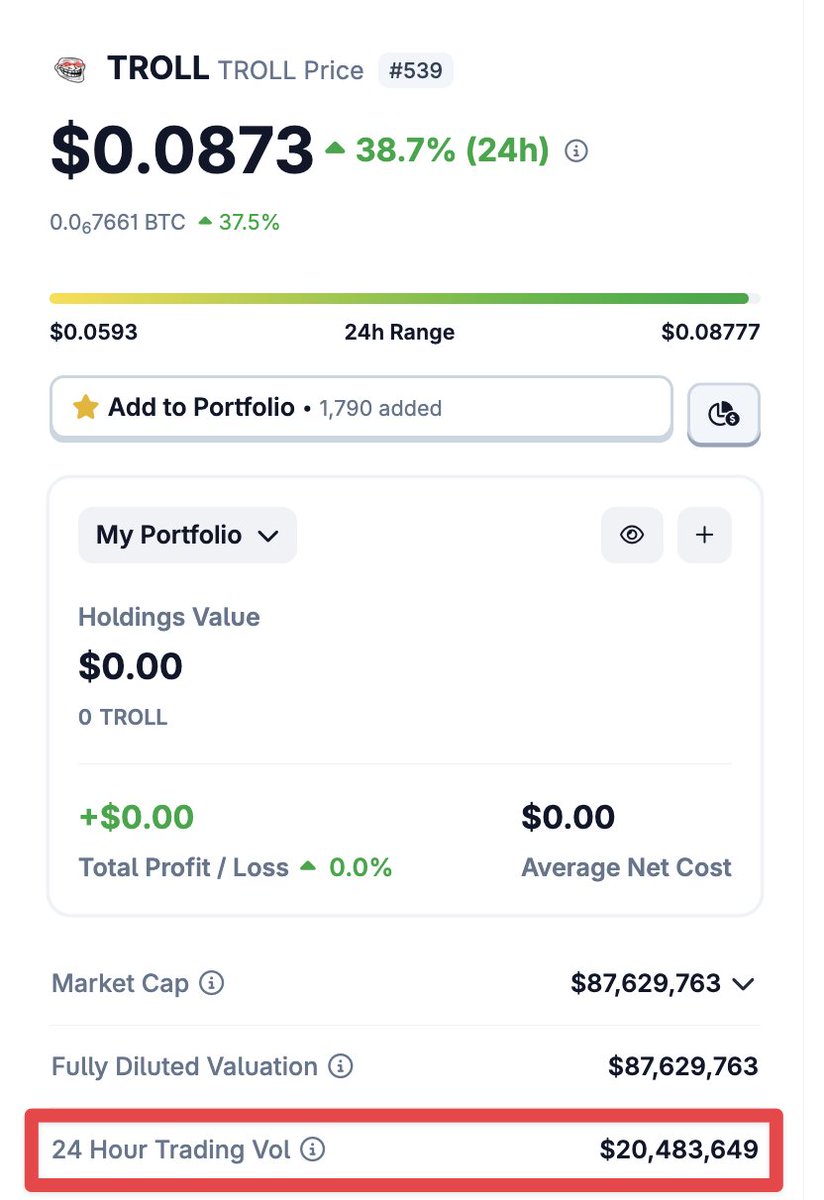Click the plus icon to add transaction

704,535
